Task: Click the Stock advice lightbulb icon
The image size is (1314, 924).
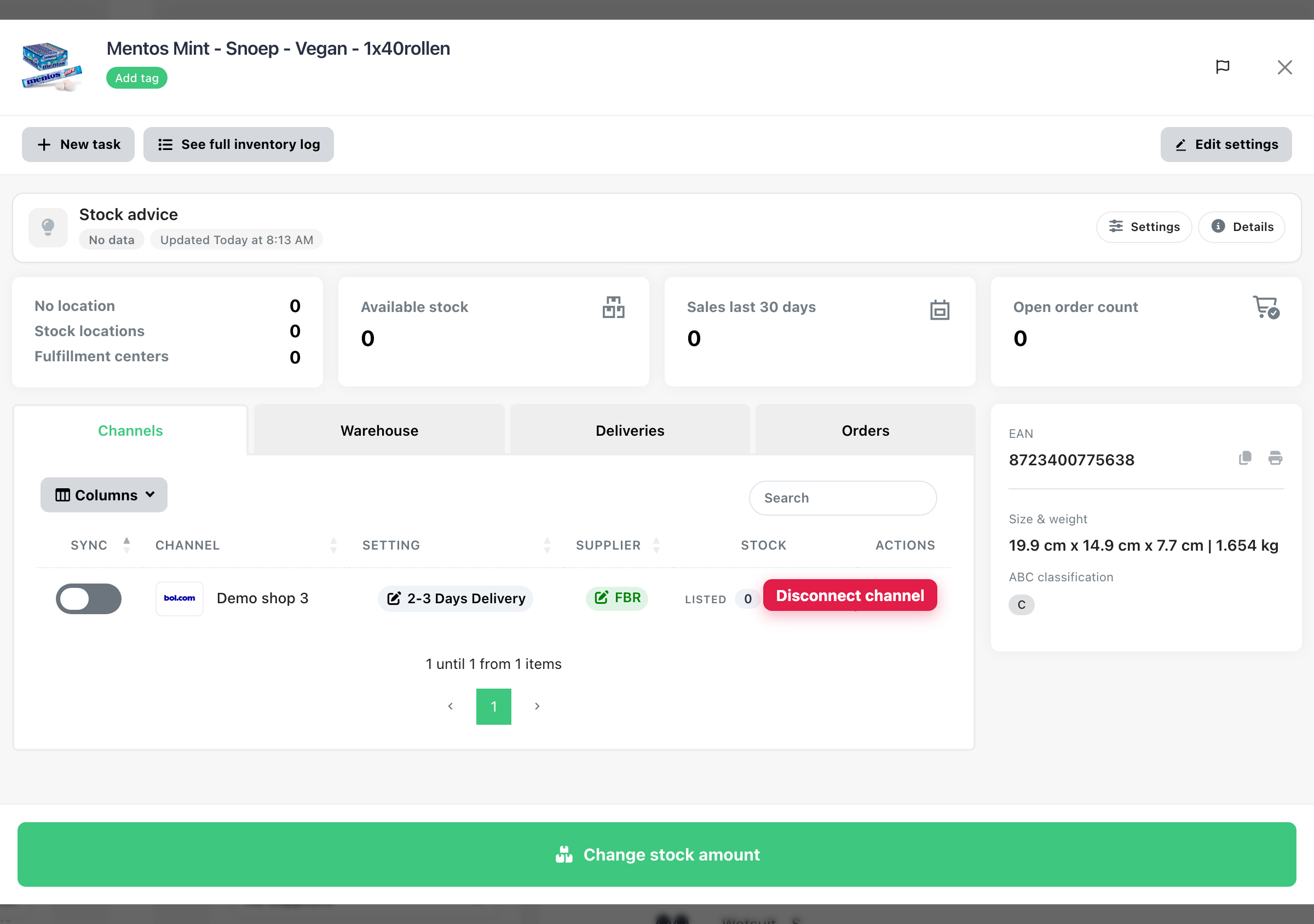Action: (48, 227)
